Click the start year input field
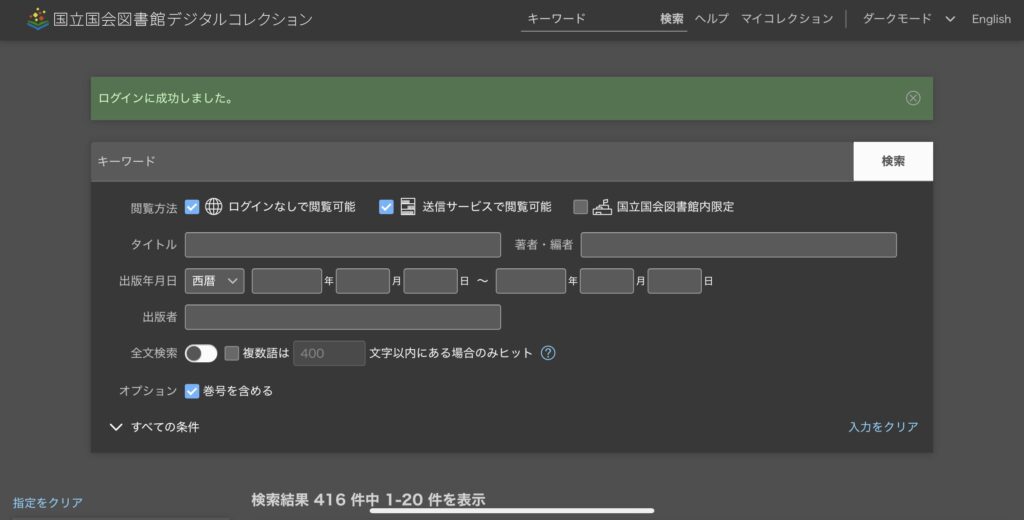Viewport: 1024px width, 520px height. [x=287, y=281]
